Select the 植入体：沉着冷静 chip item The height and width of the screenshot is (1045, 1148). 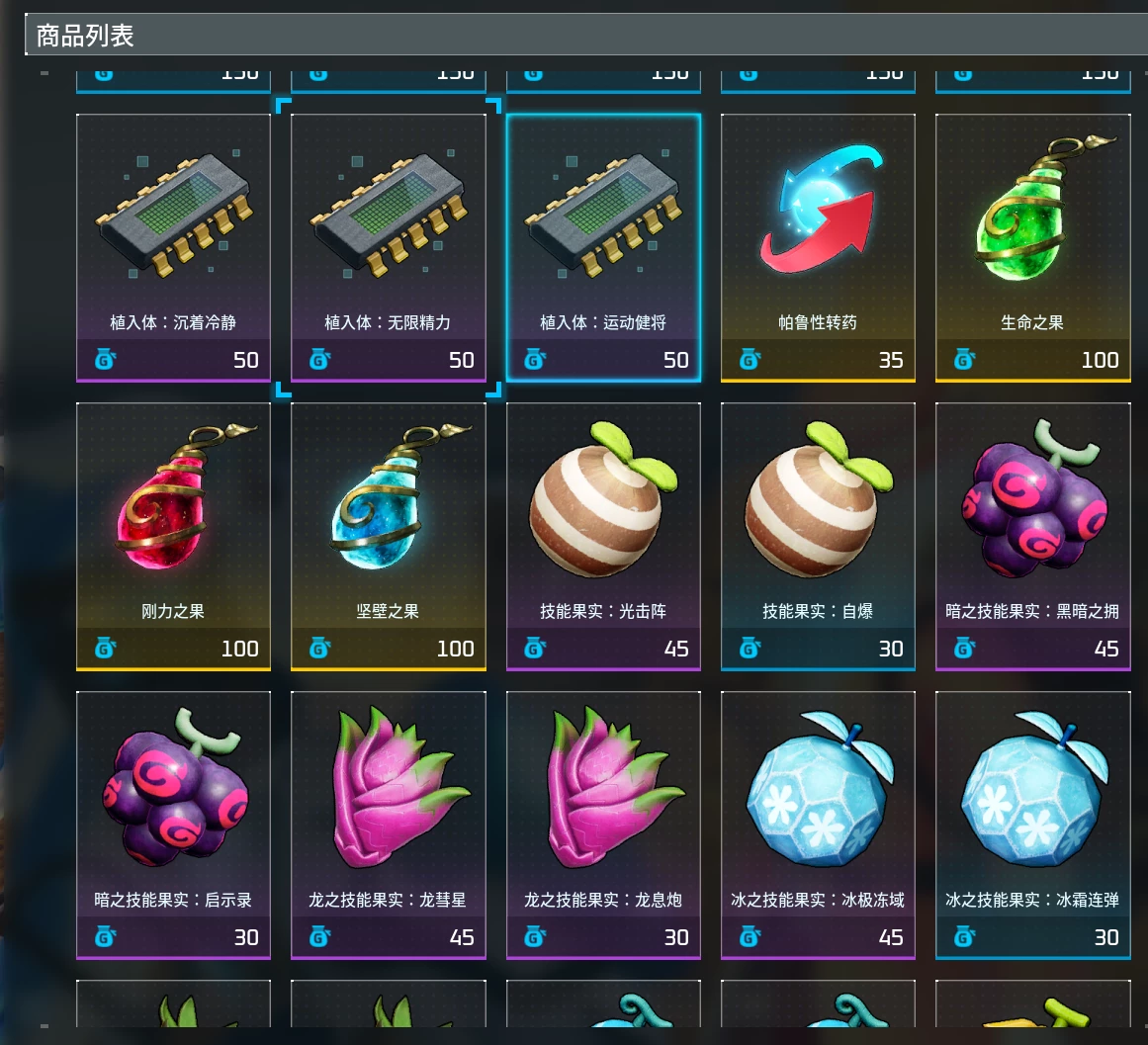pos(173,247)
